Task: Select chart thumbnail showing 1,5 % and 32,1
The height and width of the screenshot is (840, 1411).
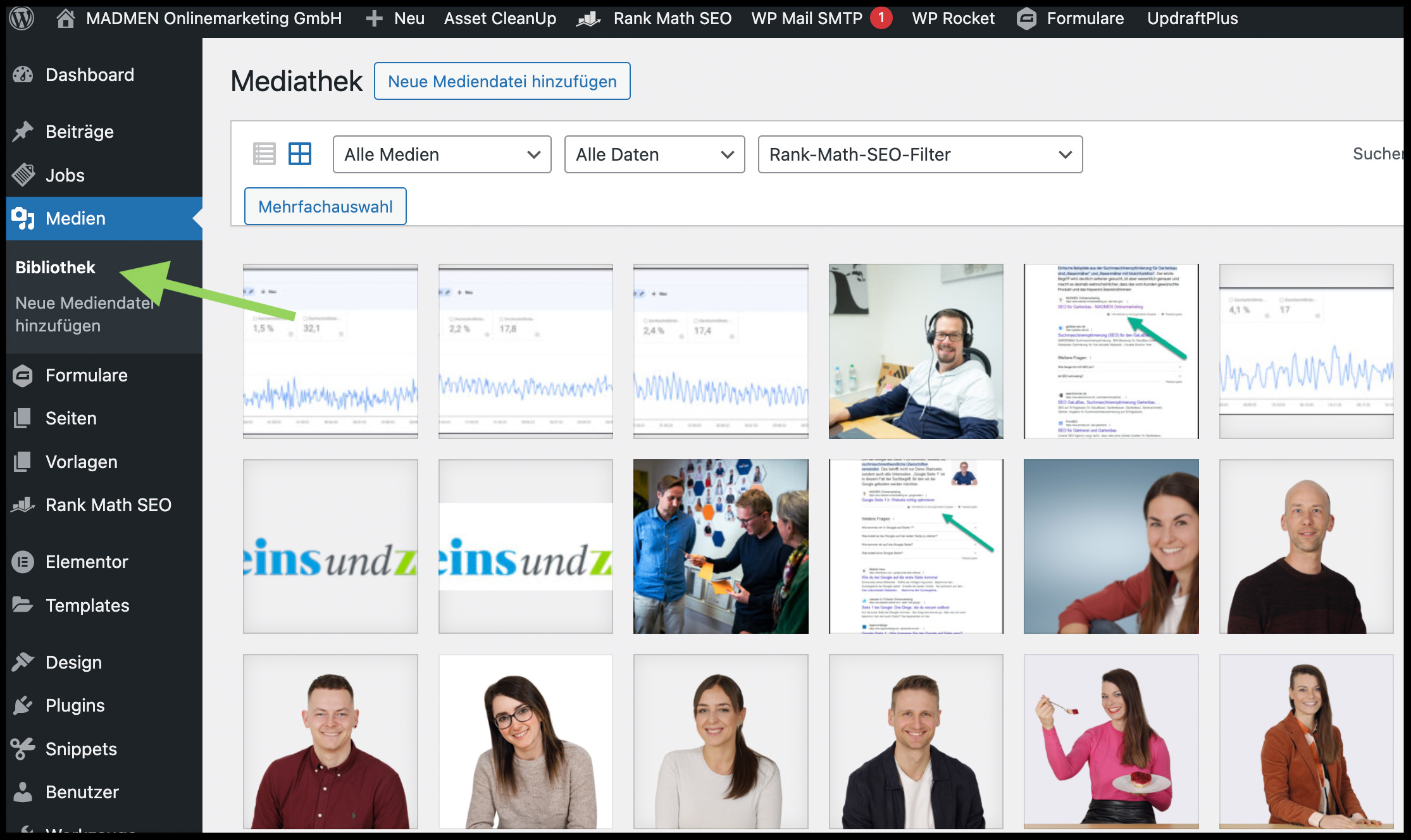Action: pyautogui.click(x=330, y=351)
